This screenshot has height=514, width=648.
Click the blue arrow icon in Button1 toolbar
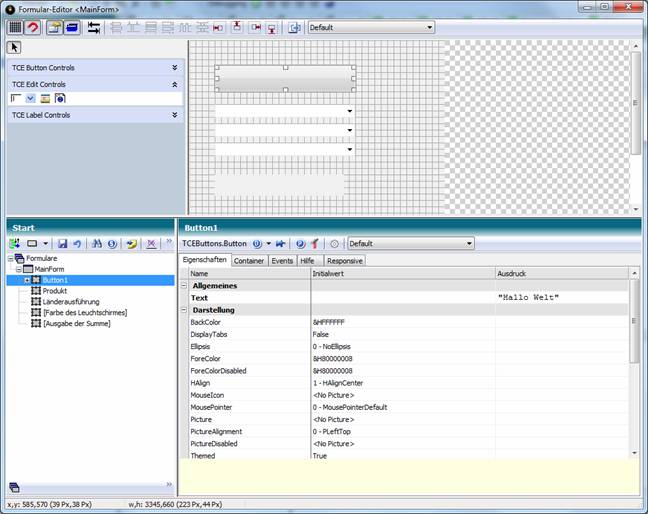click(x=281, y=244)
